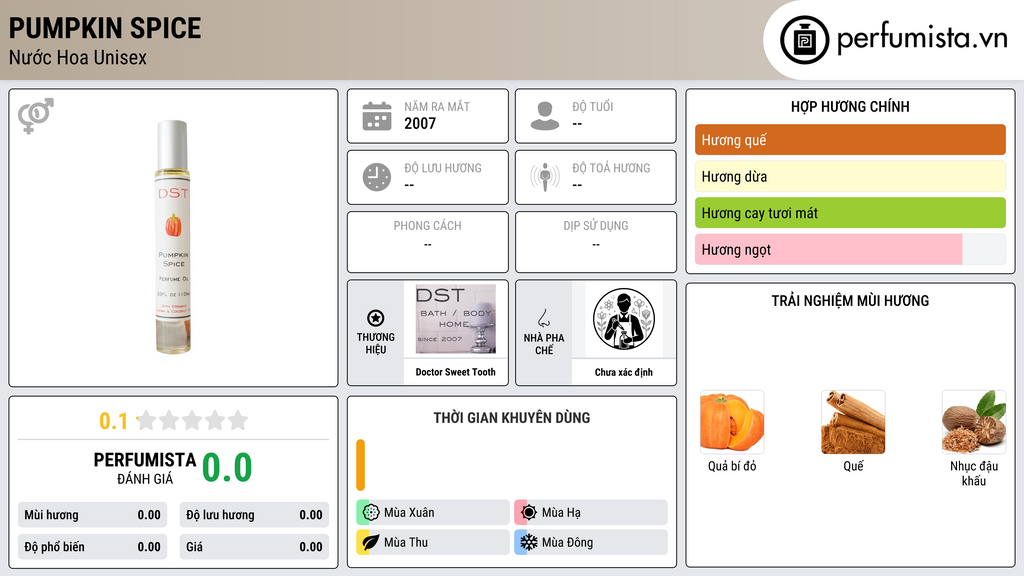Open the Pumpkin Spice bottle product image
The height and width of the screenshot is (576, 1024).
point(173,237)
